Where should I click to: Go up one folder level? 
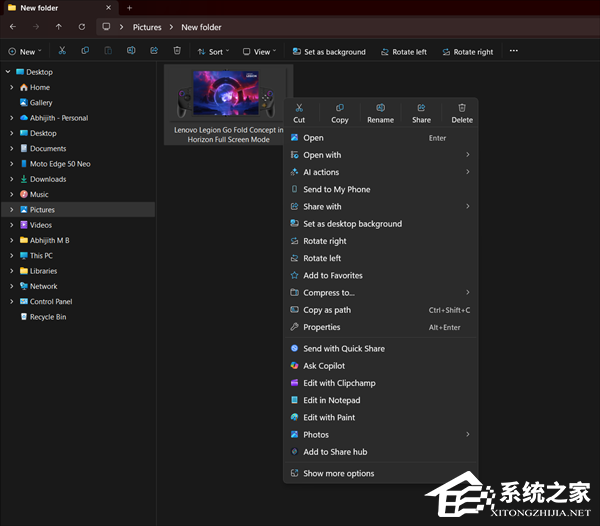coord(59,27)
